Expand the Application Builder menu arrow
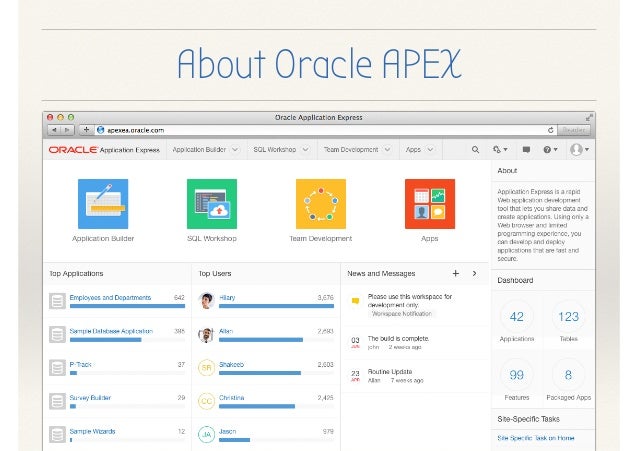The width and height of the screenshot is (638, 451). pos(235,150)
